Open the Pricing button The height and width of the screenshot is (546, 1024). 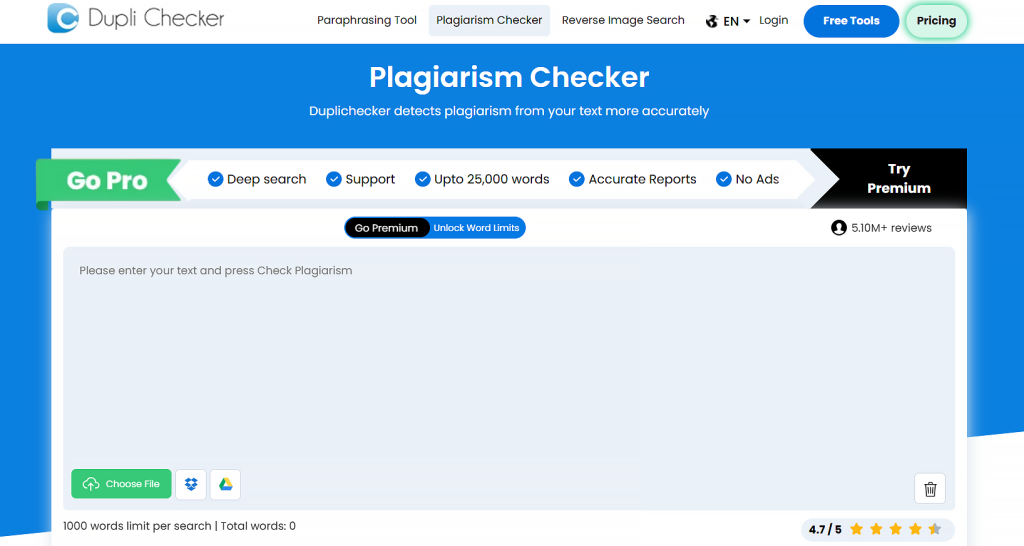(x=936, y=21)
